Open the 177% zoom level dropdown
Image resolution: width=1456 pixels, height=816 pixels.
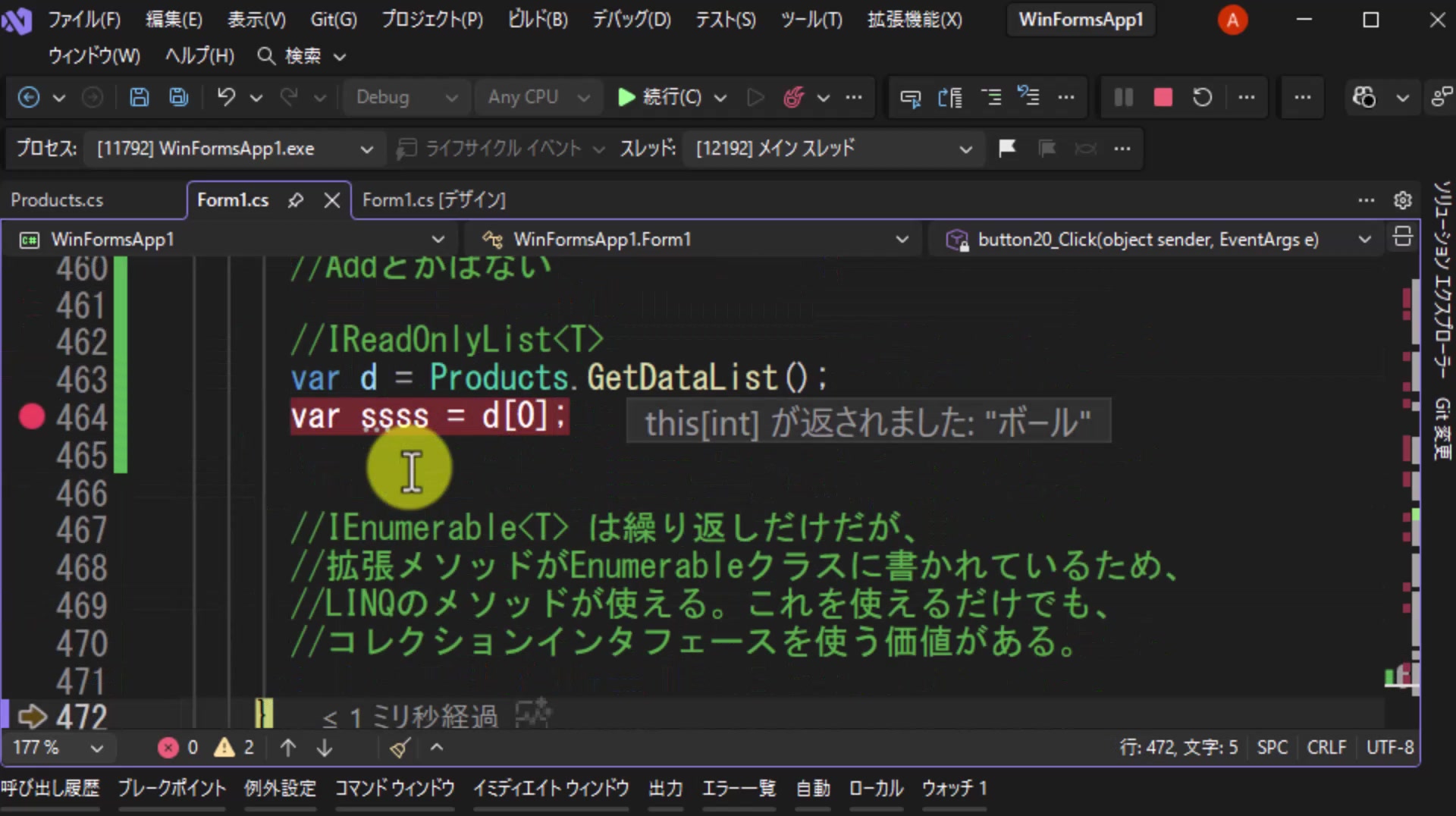coord(58,748)
